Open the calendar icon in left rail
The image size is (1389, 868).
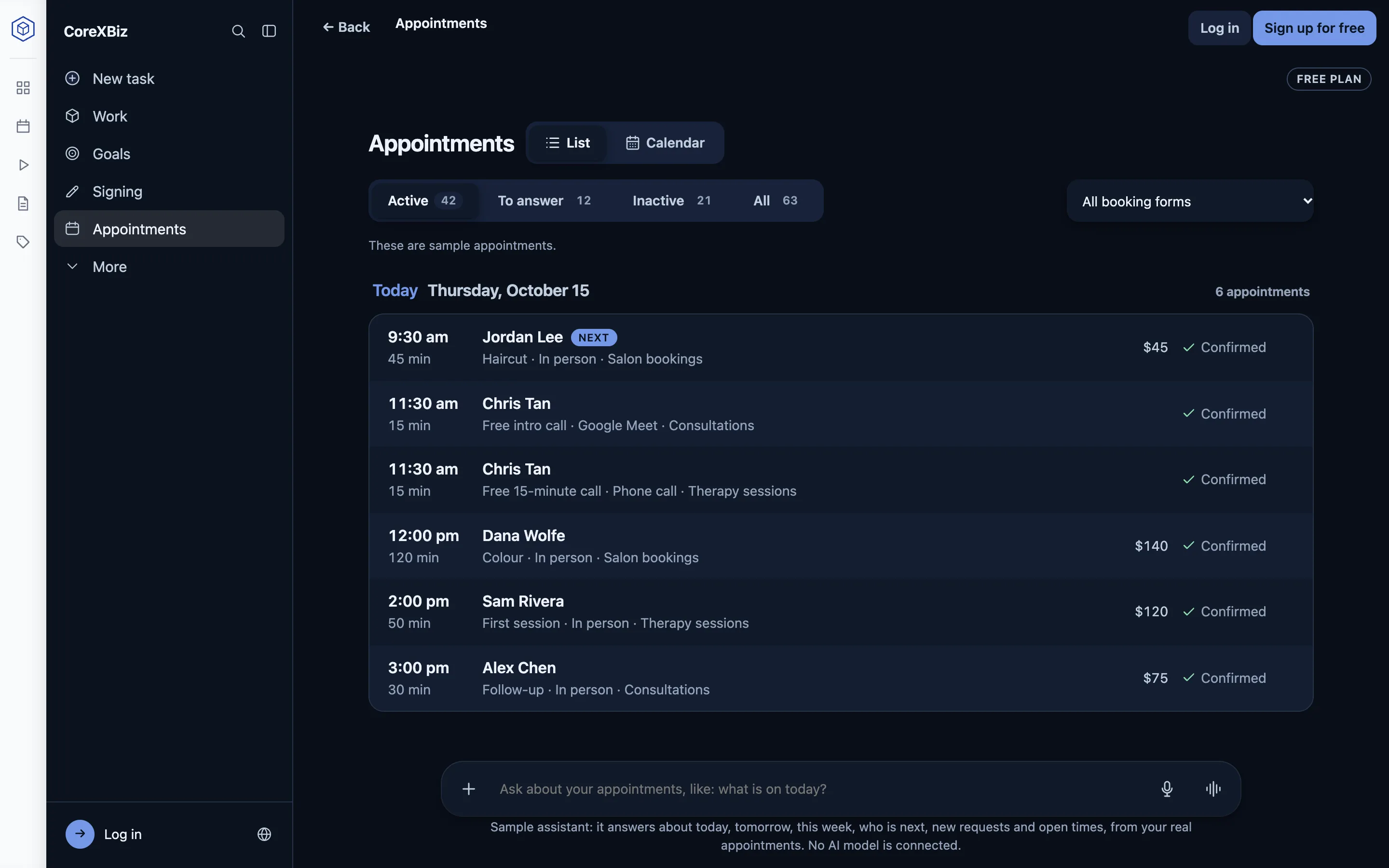23,126
